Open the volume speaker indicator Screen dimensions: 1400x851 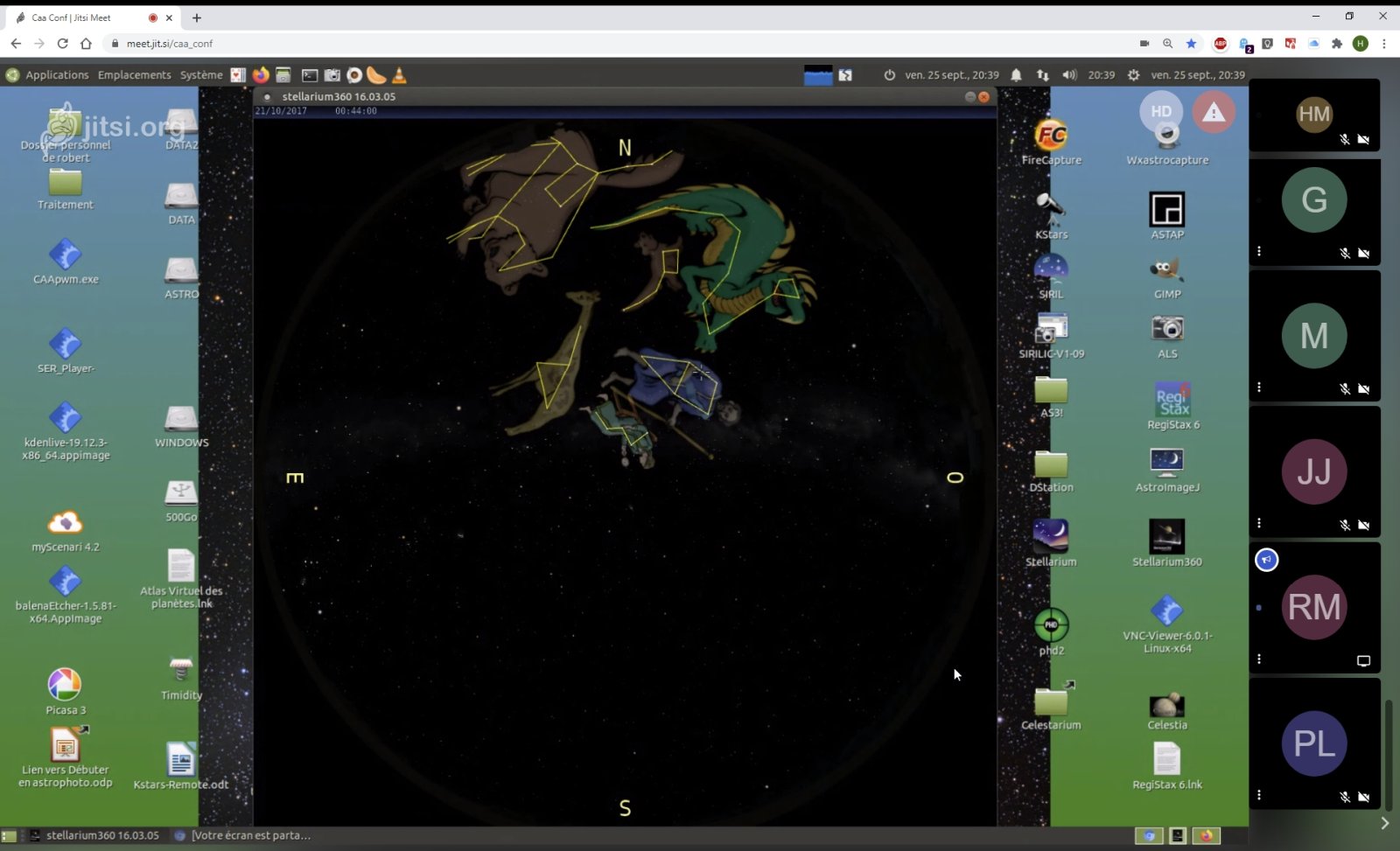point(1069,75)
